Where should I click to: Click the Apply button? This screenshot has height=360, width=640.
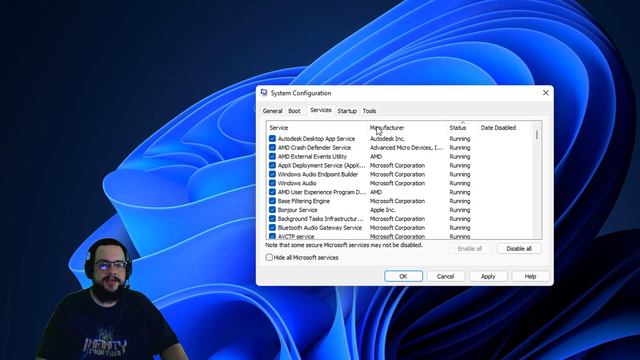pos(488,276)
